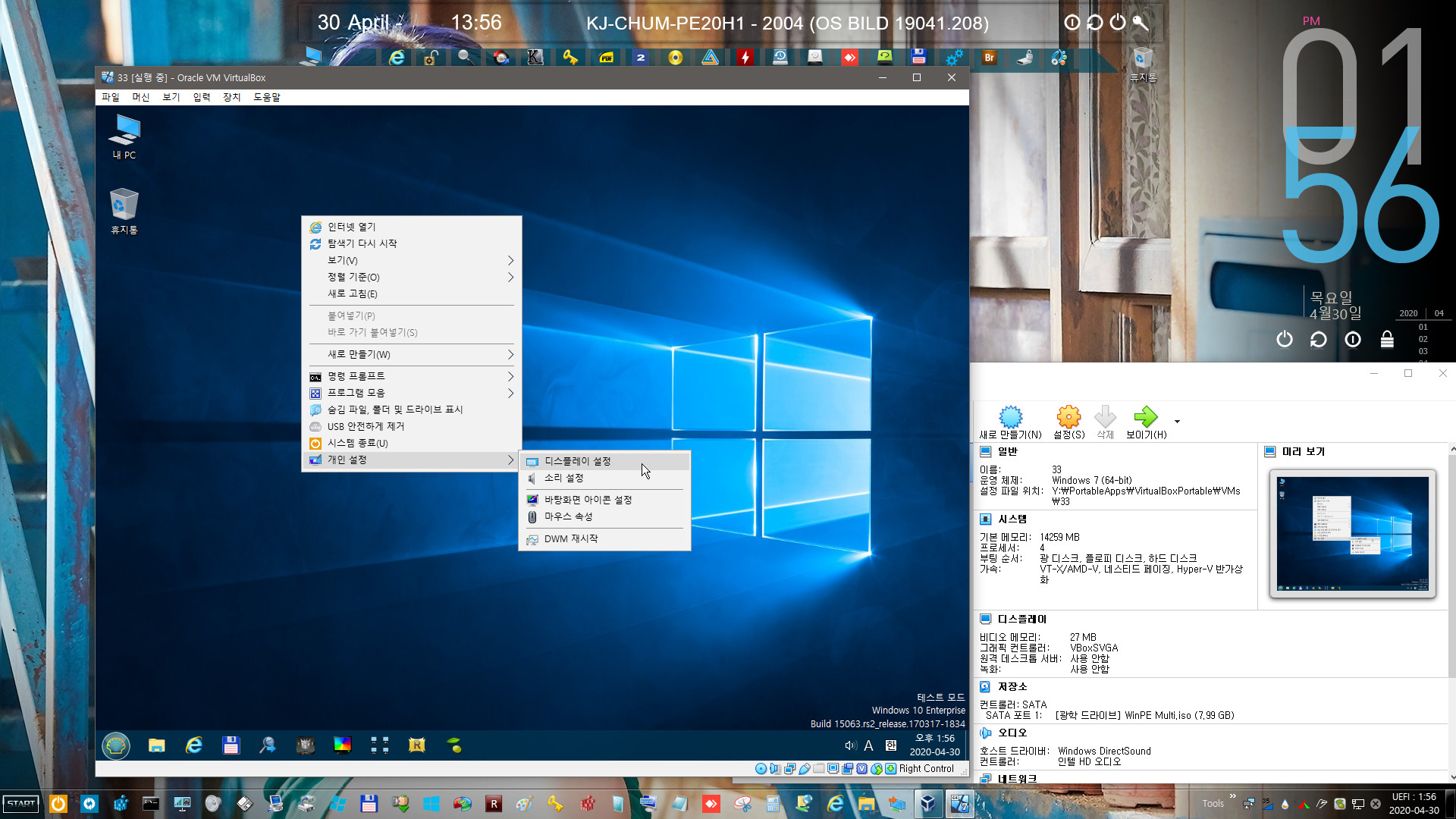
Task: Expand 명령 프롬프트 submenu
Action: 411,376
